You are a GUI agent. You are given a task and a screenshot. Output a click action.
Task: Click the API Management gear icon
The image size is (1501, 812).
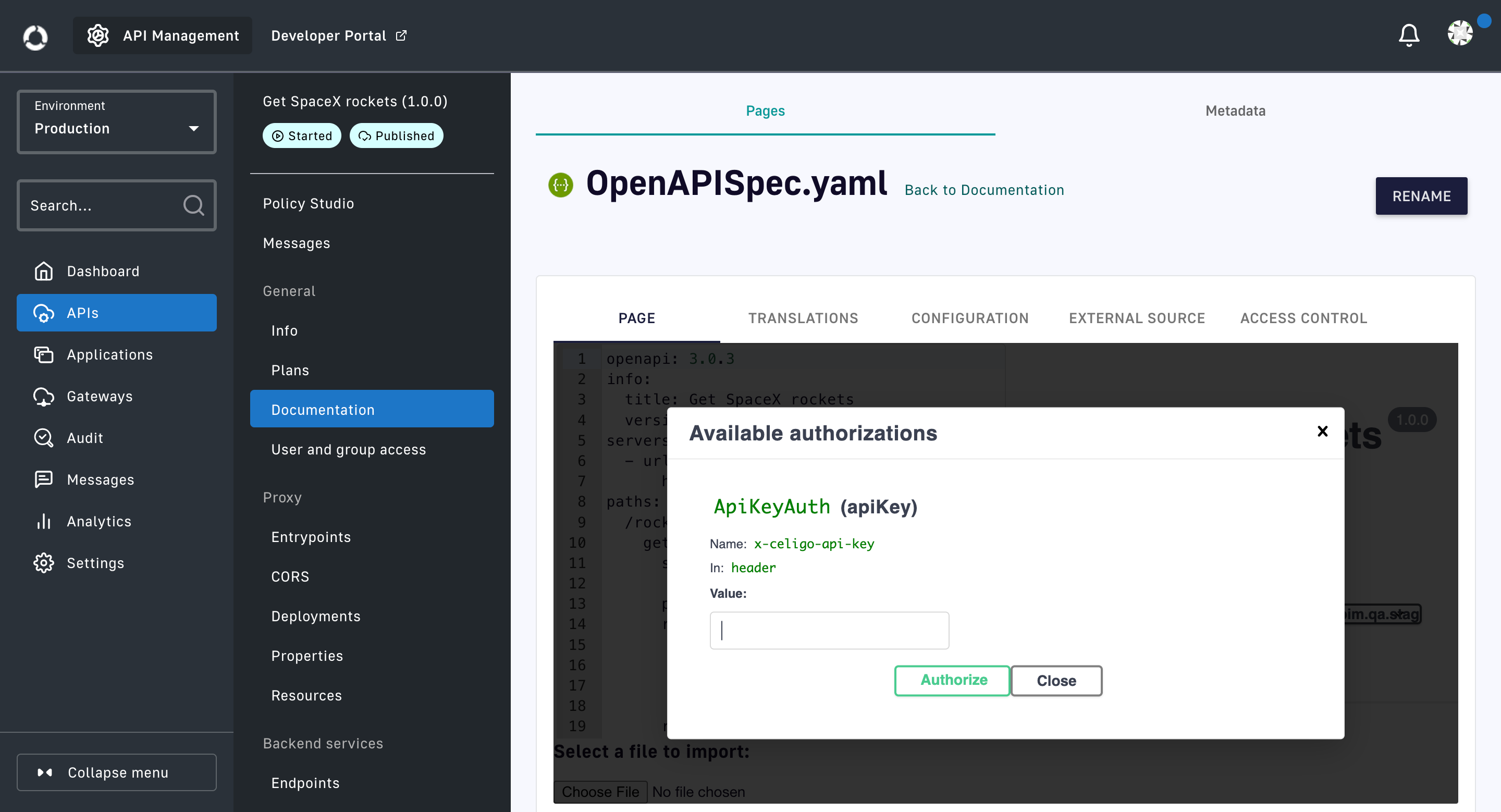click(x=98, y=35)
